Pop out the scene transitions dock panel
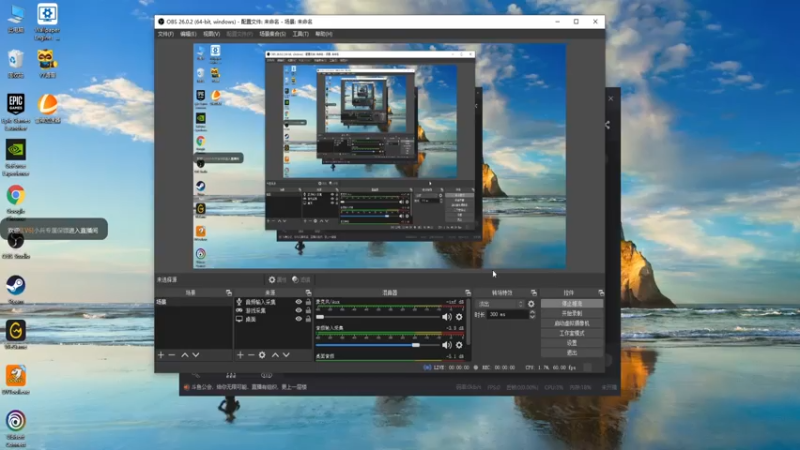 pos(534,293)
